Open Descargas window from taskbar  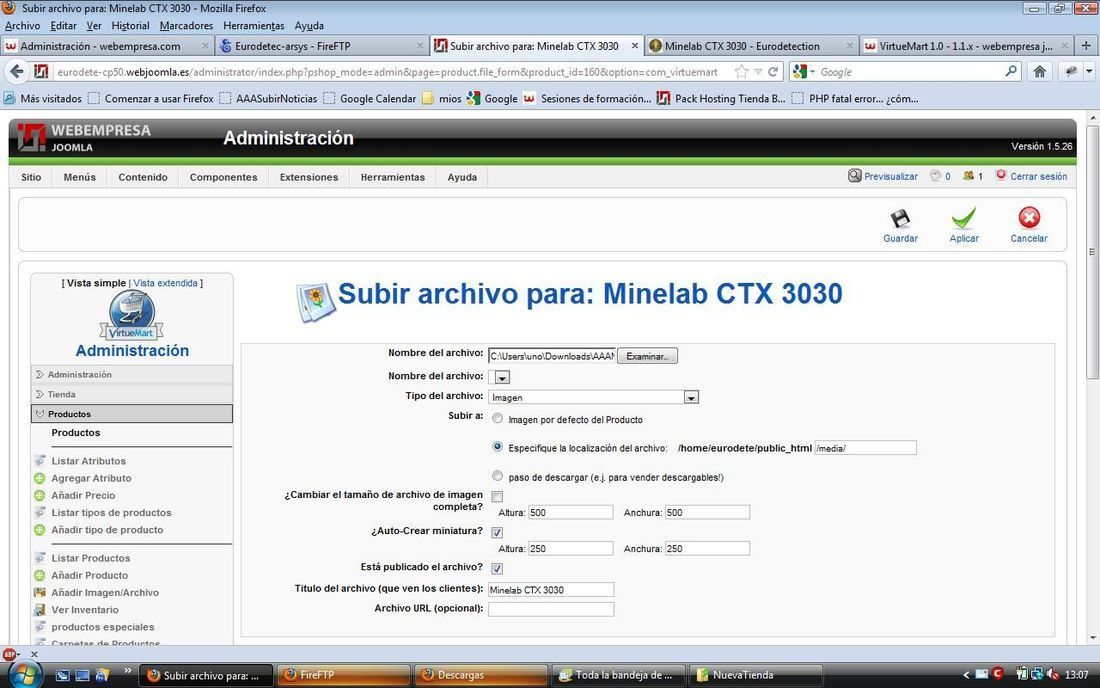481,675
